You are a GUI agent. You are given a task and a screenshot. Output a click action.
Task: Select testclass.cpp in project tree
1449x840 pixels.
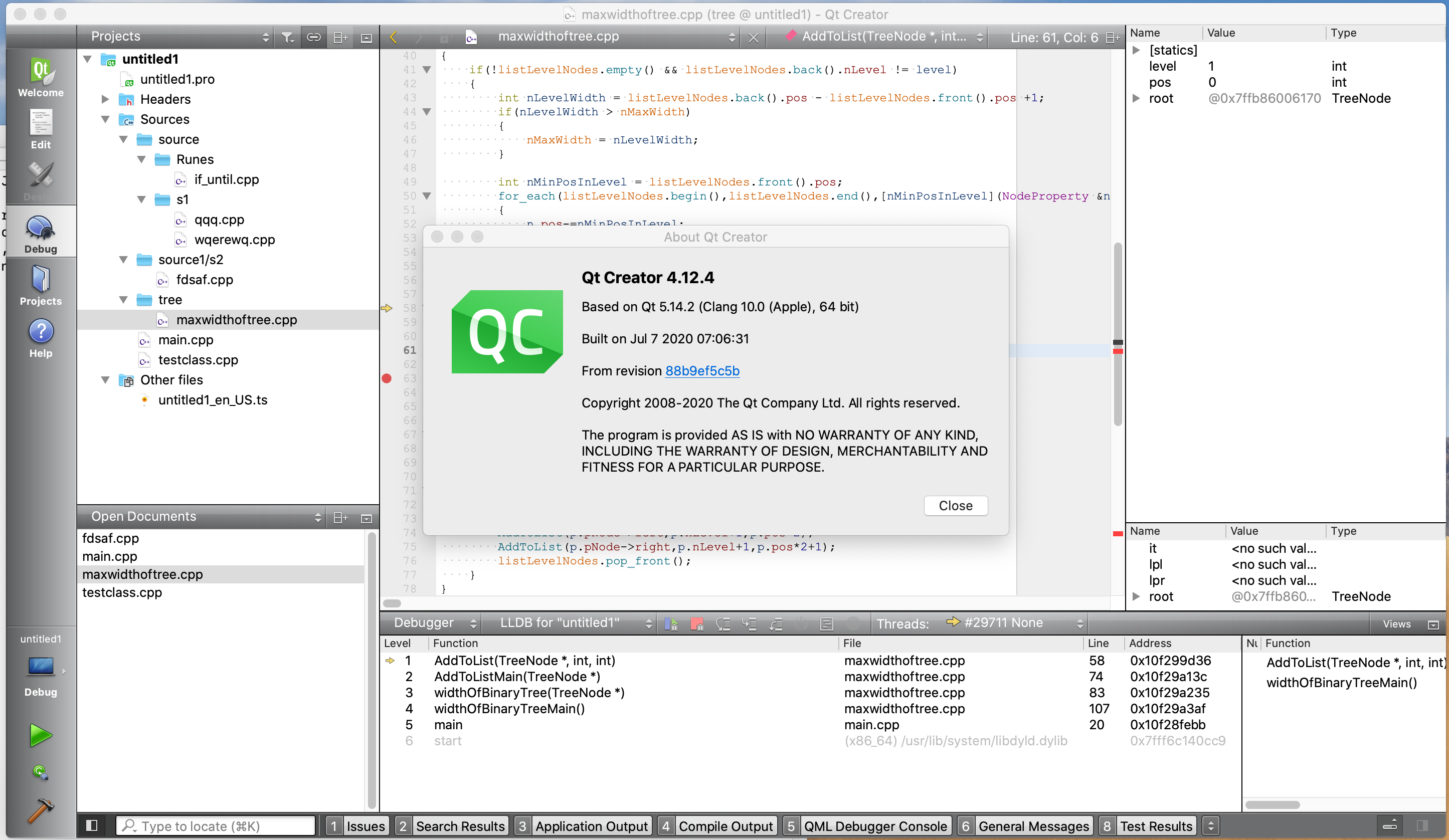pos(198,360)
